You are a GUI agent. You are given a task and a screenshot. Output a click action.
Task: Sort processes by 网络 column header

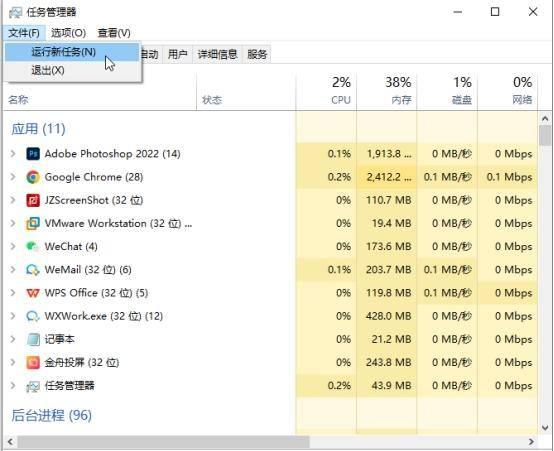click(x=508, y=91)
